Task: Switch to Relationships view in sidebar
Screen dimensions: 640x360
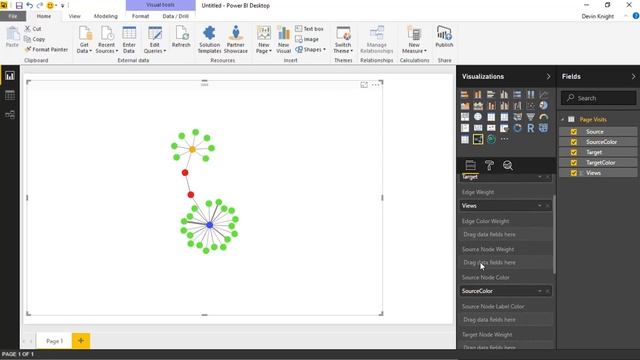Action: [x=10, y=115]
